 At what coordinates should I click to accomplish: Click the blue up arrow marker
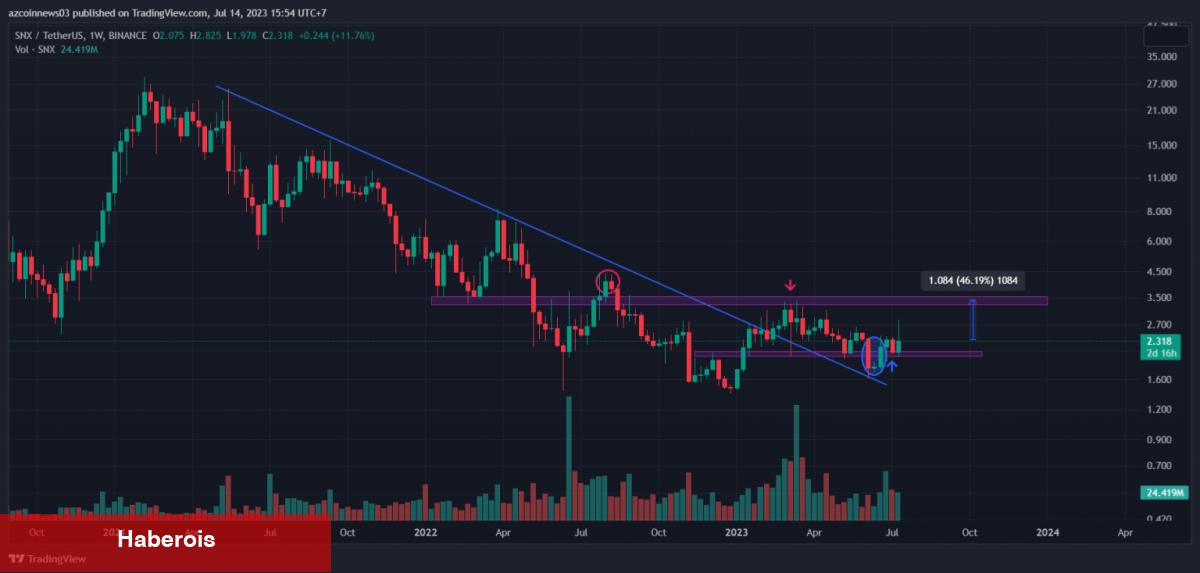(x=891, y=365)
